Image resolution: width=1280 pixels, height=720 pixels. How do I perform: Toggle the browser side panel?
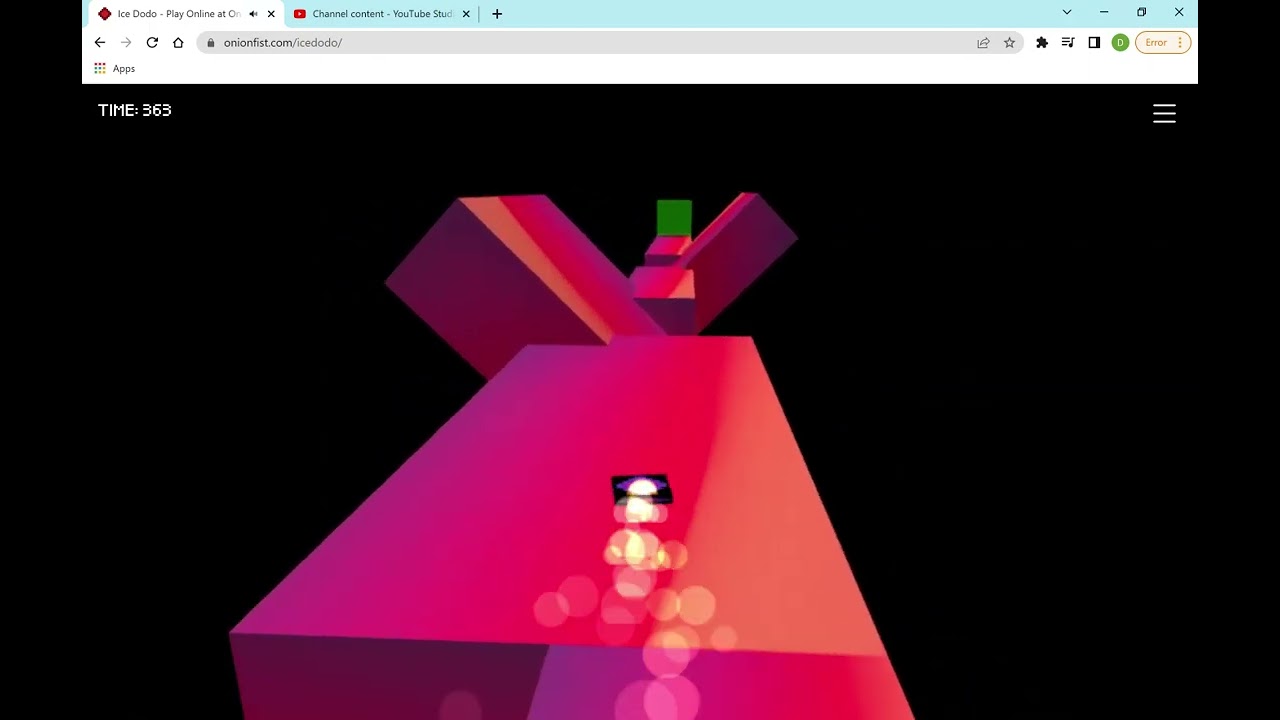(1094, 43)
